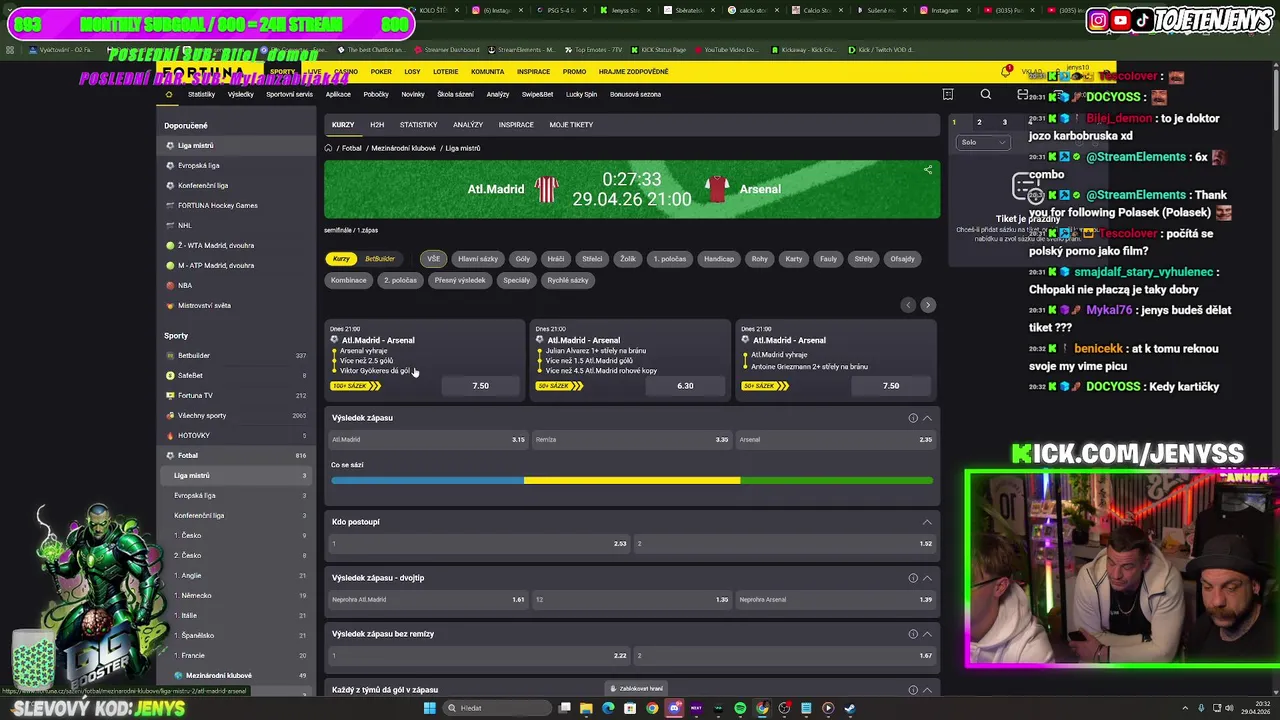Select the Hlavní sázky filter chip
This screenshot has height=720, width=1280.
tap(478, 259)
